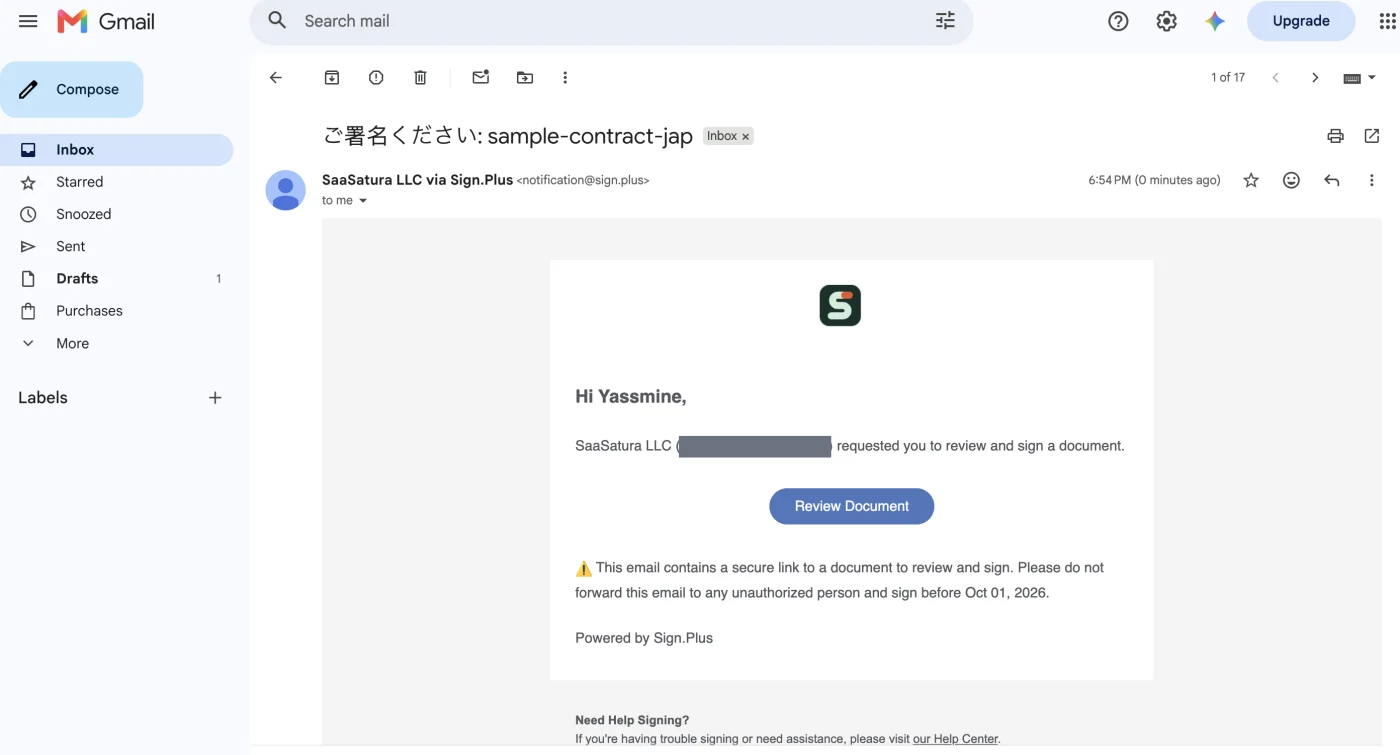
Task: Go to the newer email arrow
Action: (1275, 78)
